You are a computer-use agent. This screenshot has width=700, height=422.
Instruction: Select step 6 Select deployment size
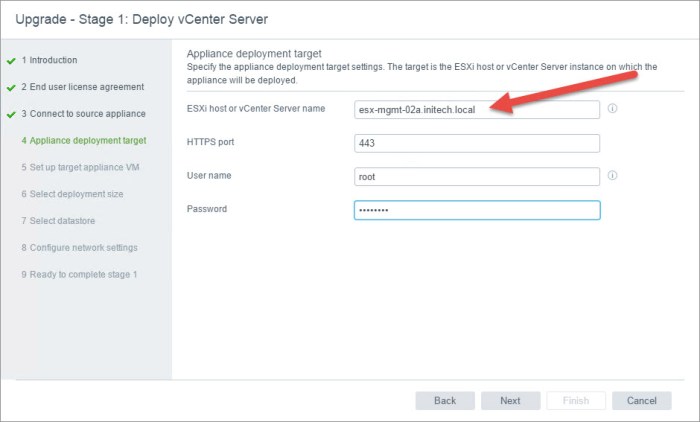72,194
